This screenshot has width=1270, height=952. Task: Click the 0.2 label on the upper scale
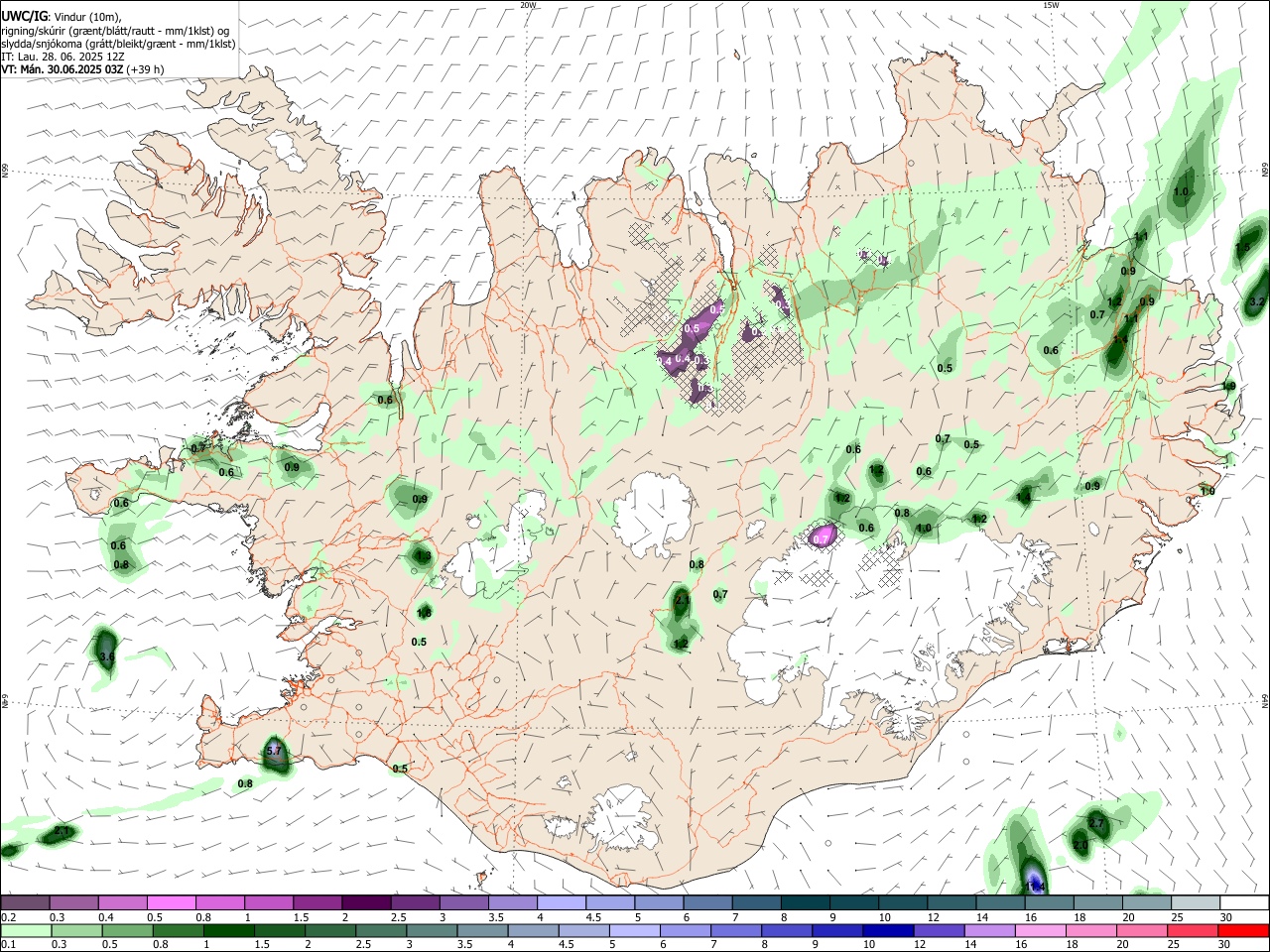9,917
